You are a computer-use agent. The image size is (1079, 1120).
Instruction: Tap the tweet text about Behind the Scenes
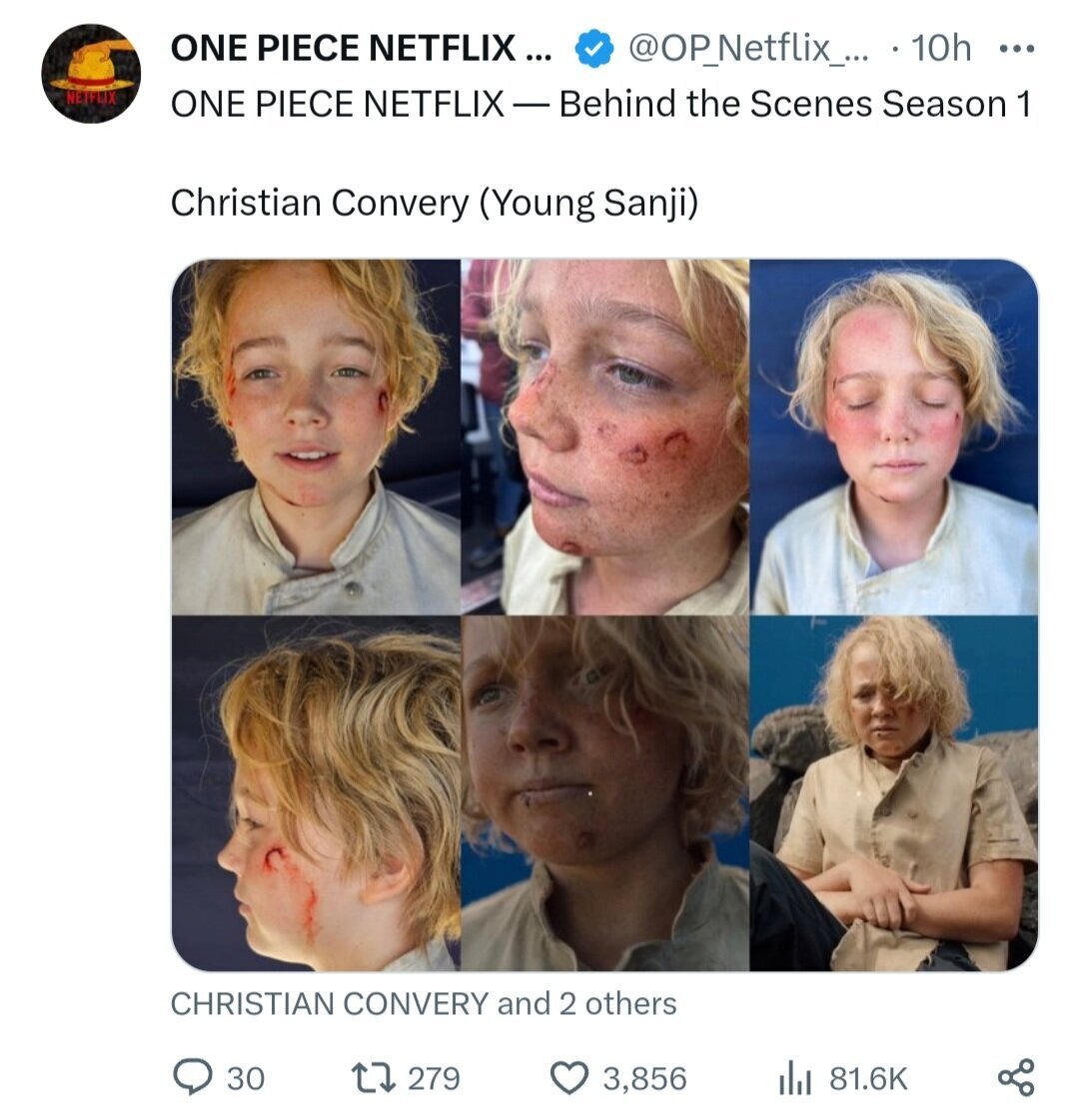coord(599,104)
